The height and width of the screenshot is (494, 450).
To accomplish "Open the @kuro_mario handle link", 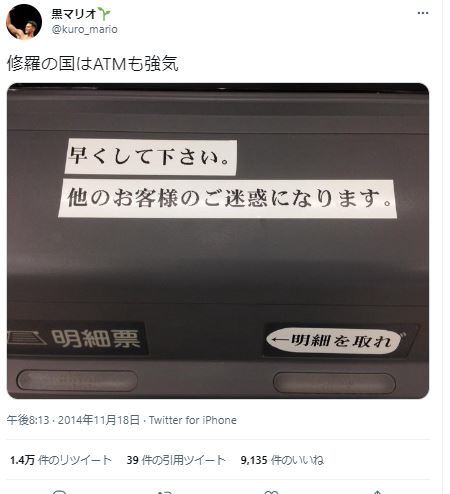I will tap(85, 29).
